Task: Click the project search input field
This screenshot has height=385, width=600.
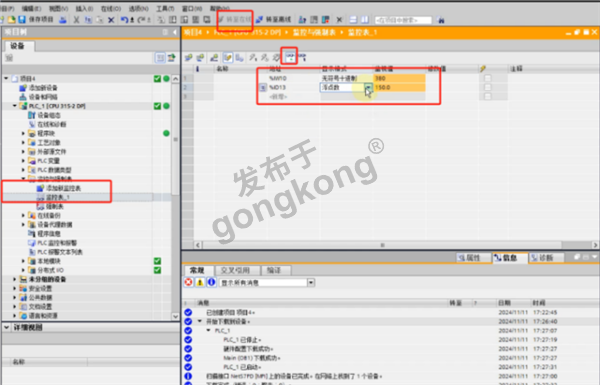Action: coord(403,20)
